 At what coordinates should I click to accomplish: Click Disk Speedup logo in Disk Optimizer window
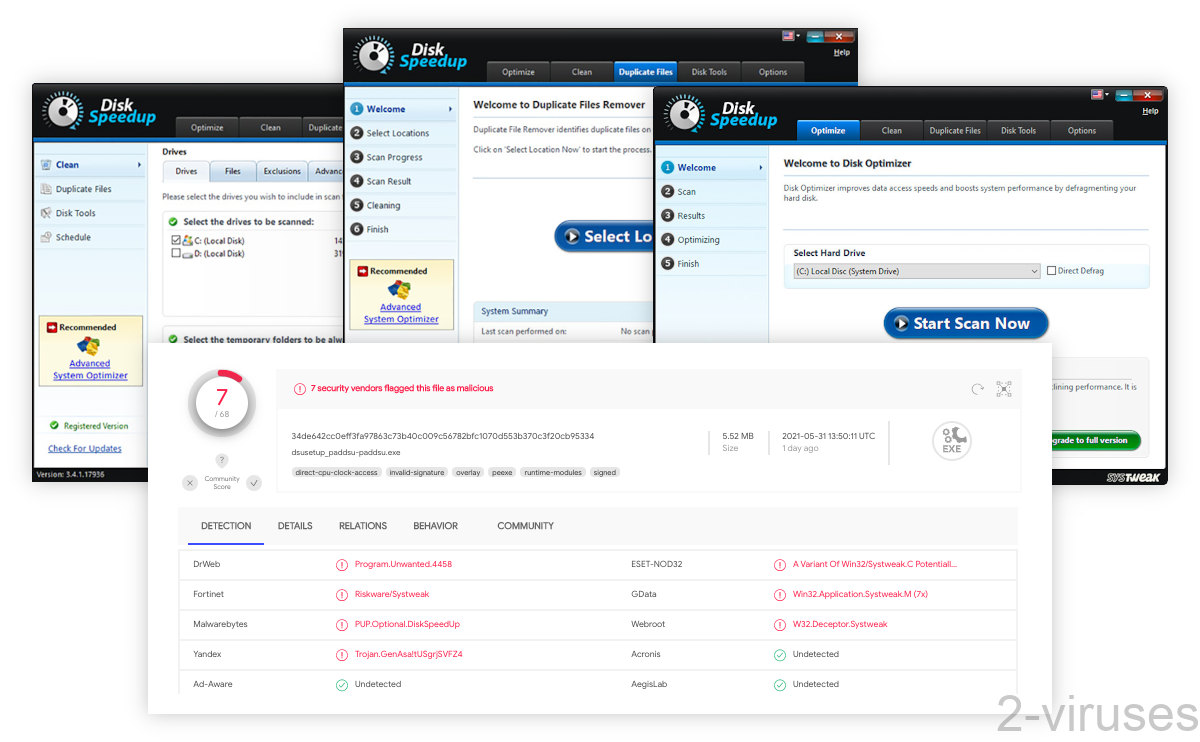coord(722,115)
